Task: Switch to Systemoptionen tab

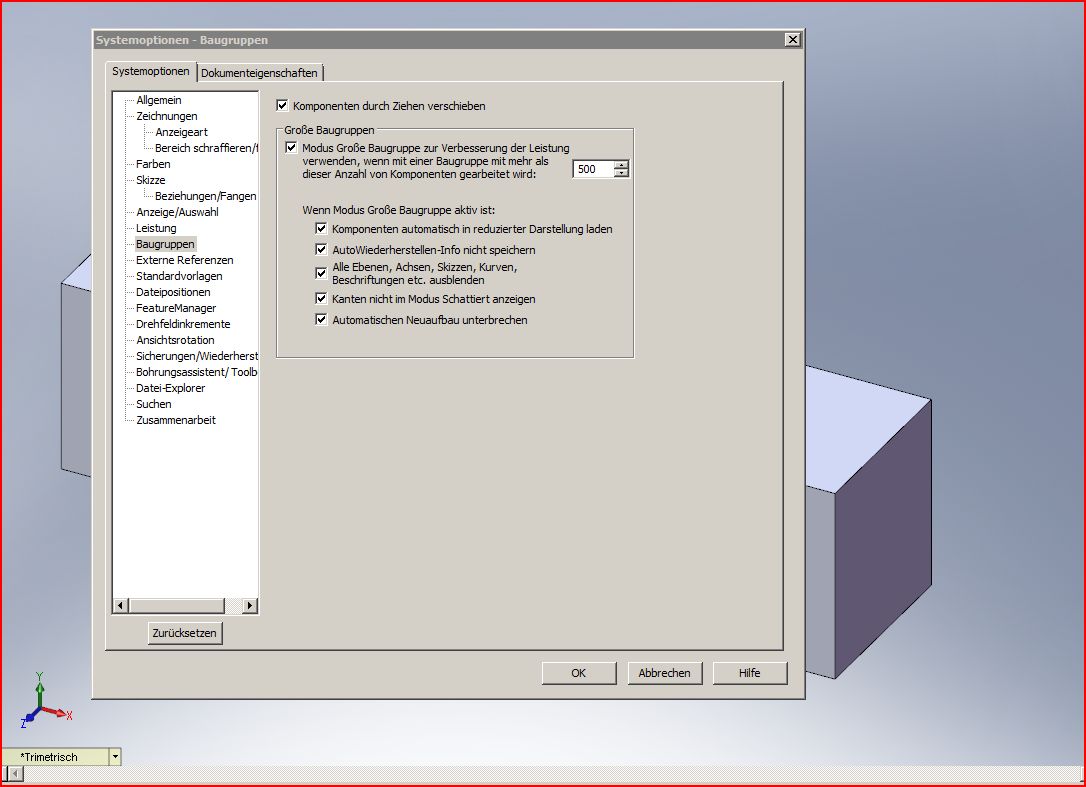Action: point(150,71)
